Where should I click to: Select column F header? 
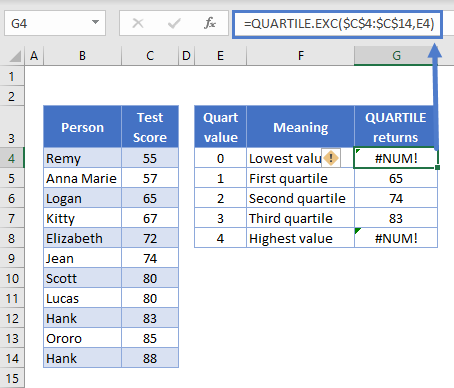tap(301, 56)
